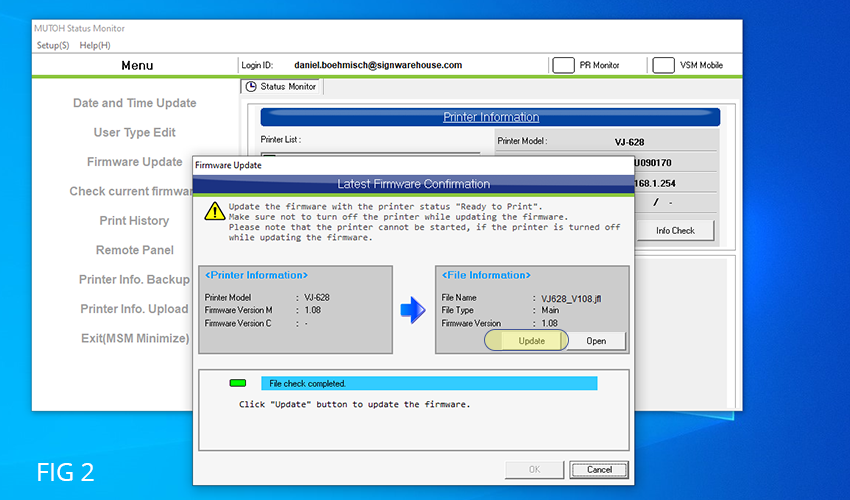Click the Login ID email address
The height and width of the screenshot is (500, 850).
click(378, 65)
